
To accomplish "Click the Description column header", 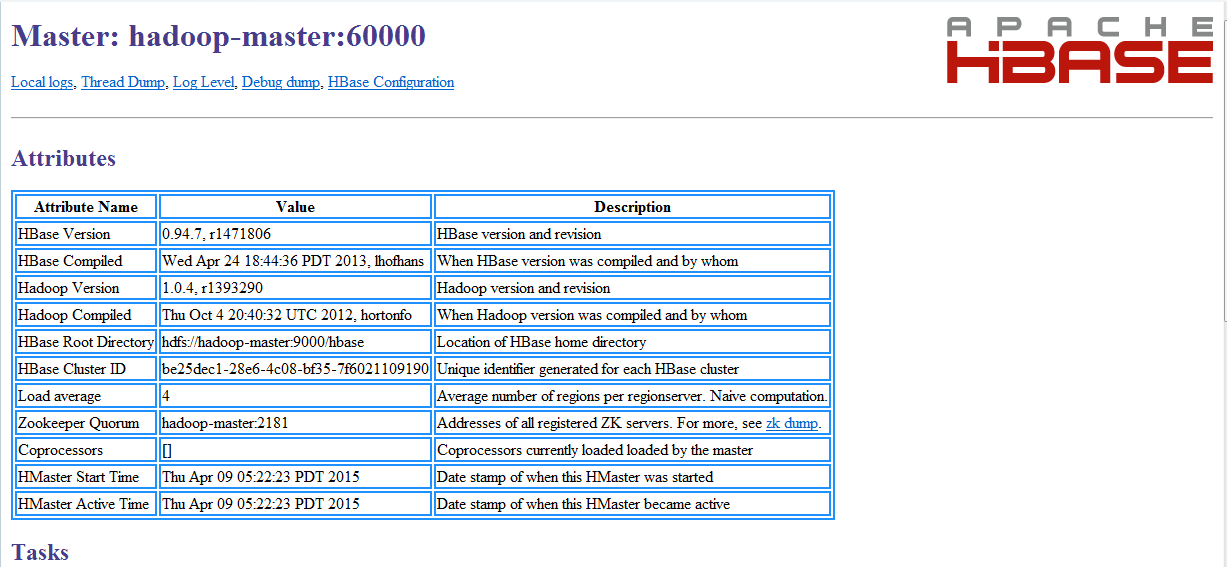I will coord(632,207).
